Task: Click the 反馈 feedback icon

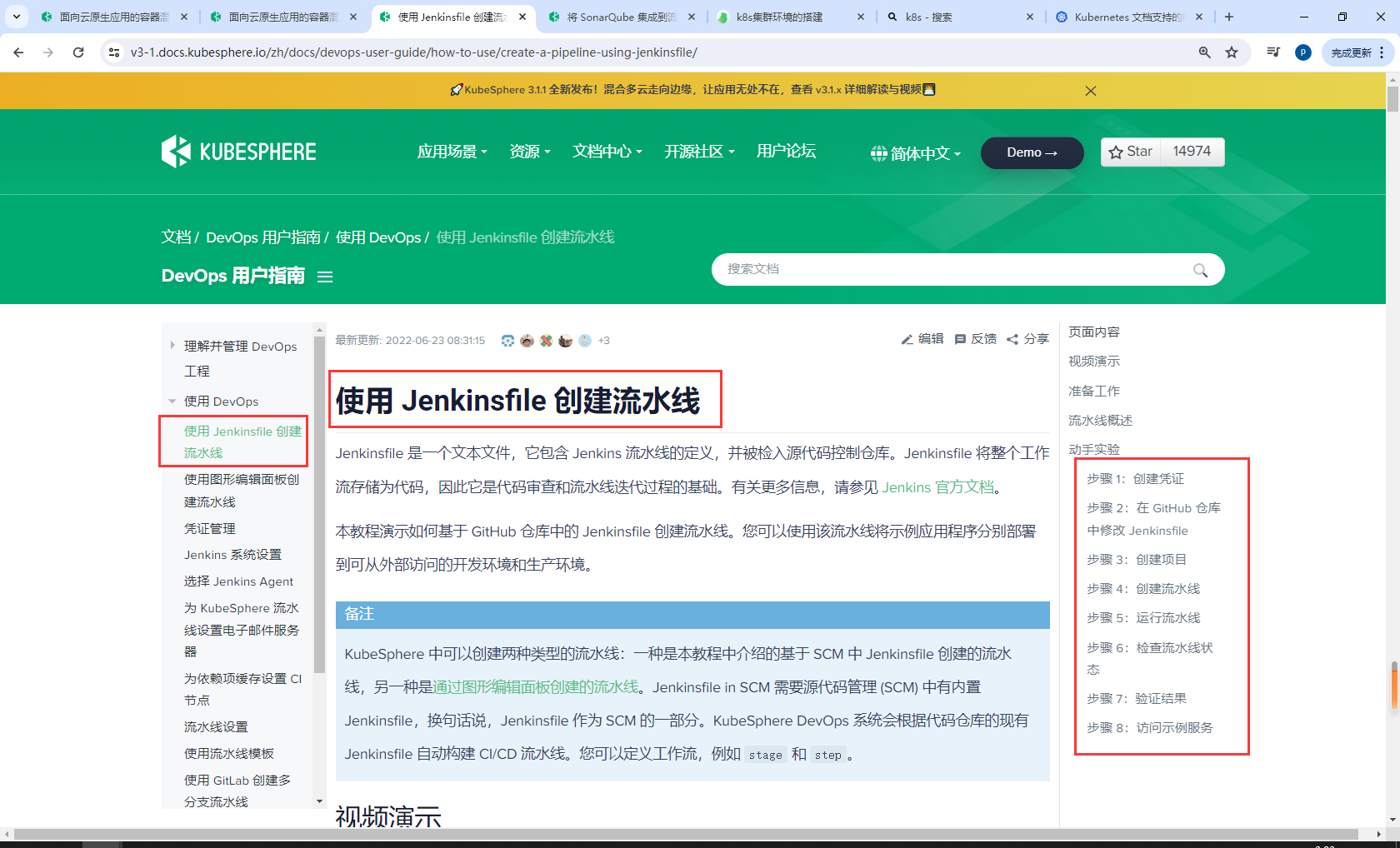Action: 960,339
